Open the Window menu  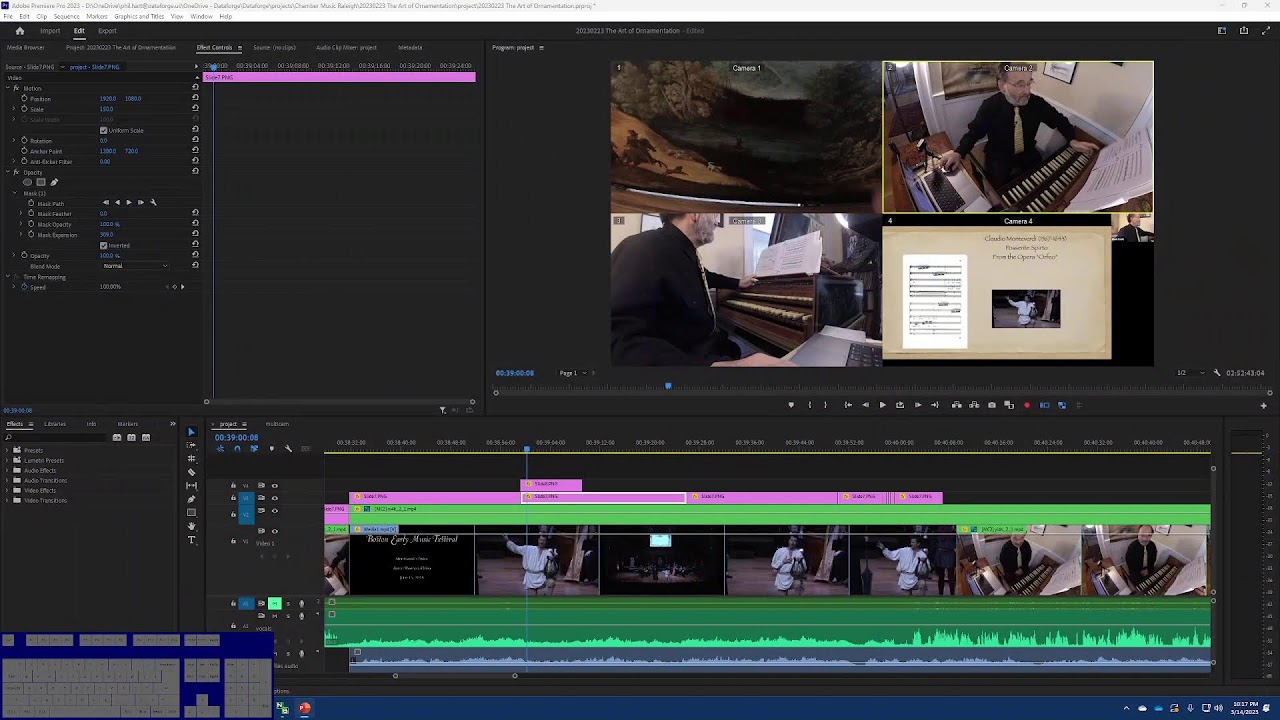click(x=201, y=16)
